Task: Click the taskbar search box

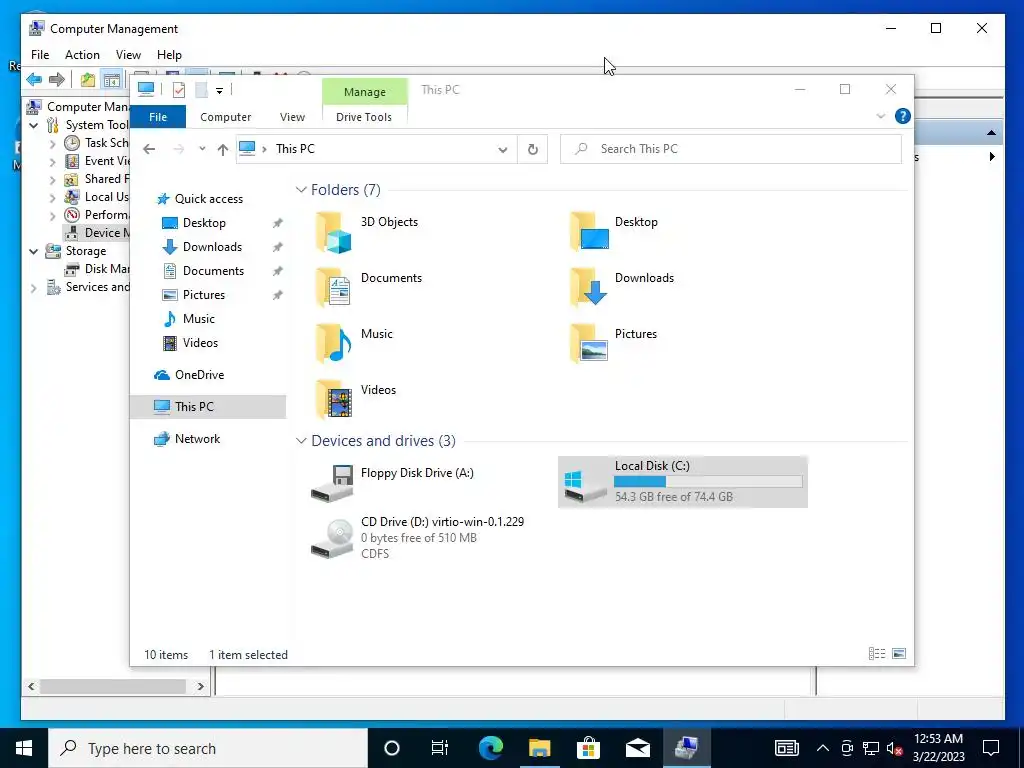Action: pos(208,748)
